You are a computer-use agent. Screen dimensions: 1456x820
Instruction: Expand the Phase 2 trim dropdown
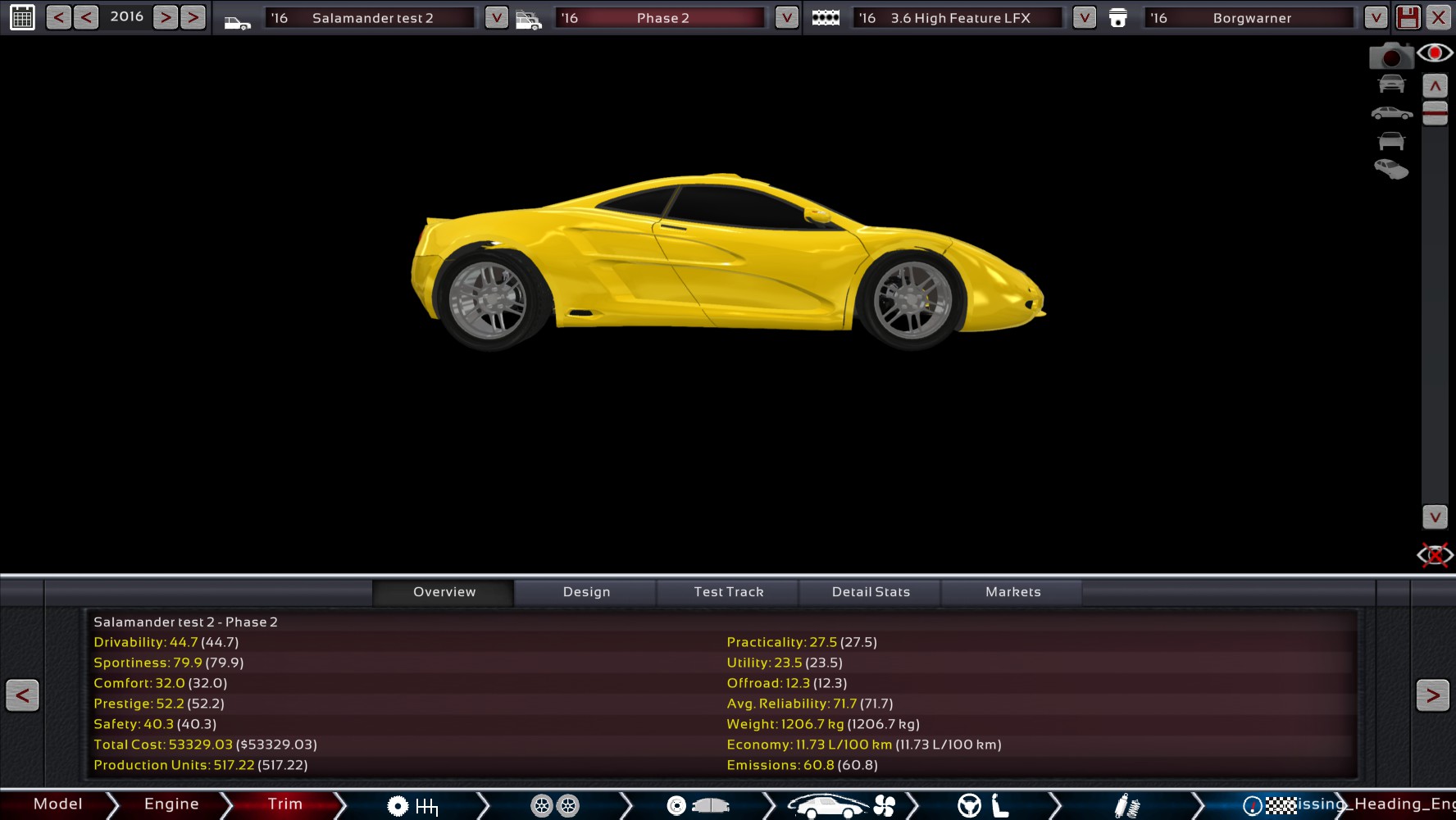coord(787,17)
